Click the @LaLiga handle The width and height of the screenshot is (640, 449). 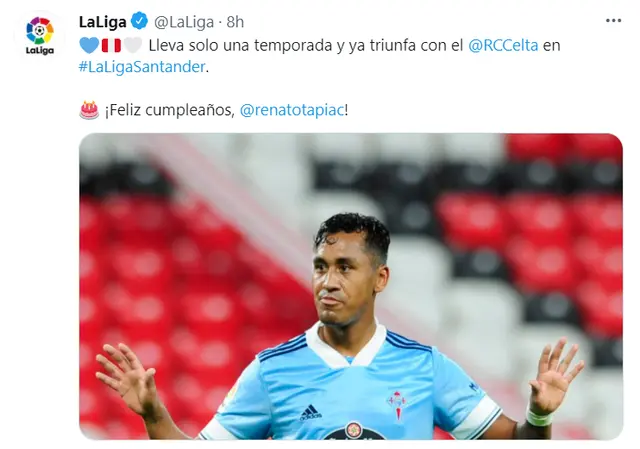[x=184, y=22]
